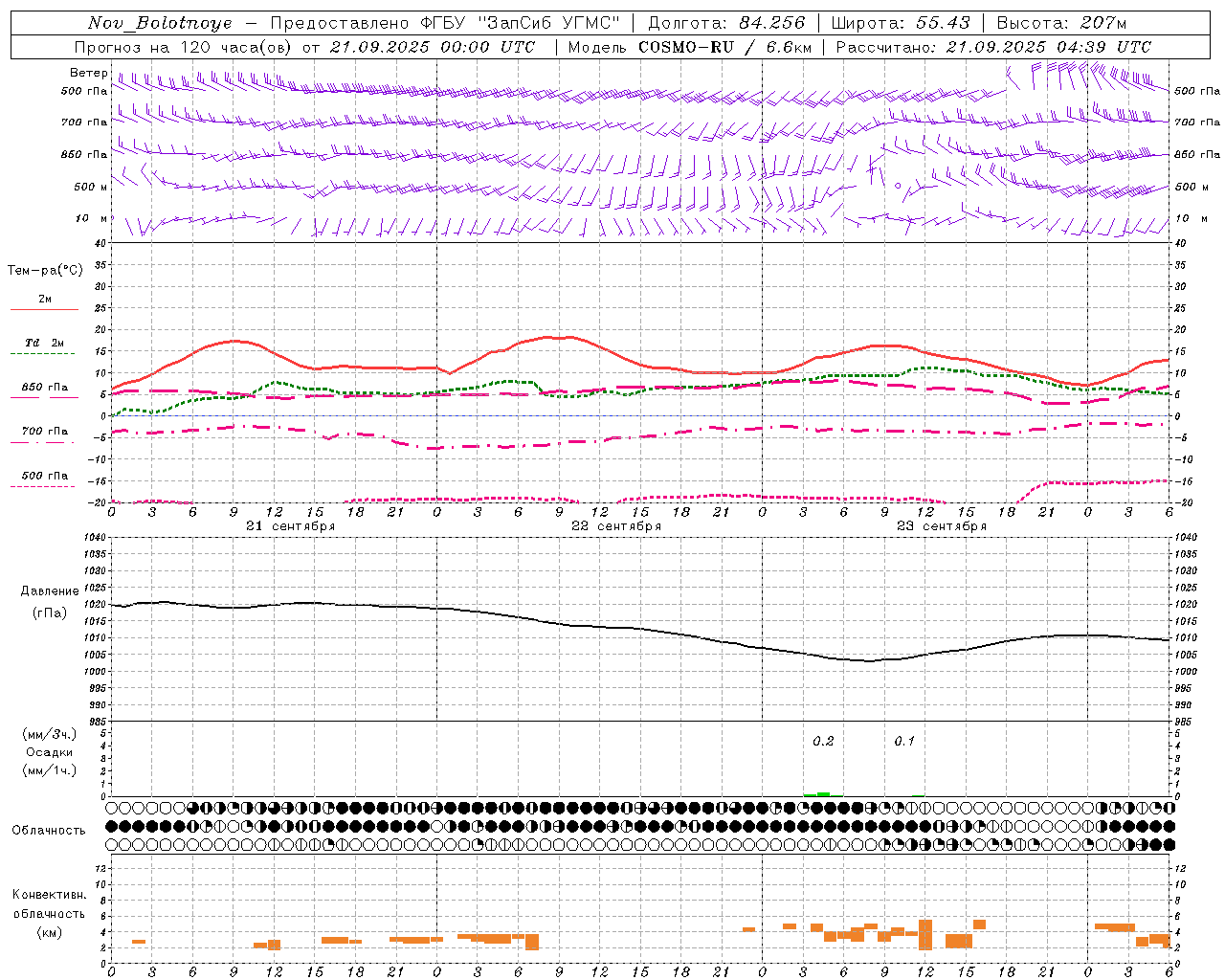The height and width of the screenshot is (980, 1225).
Task: Click the Высота: 207м value
Action: tap(1062, 23)
